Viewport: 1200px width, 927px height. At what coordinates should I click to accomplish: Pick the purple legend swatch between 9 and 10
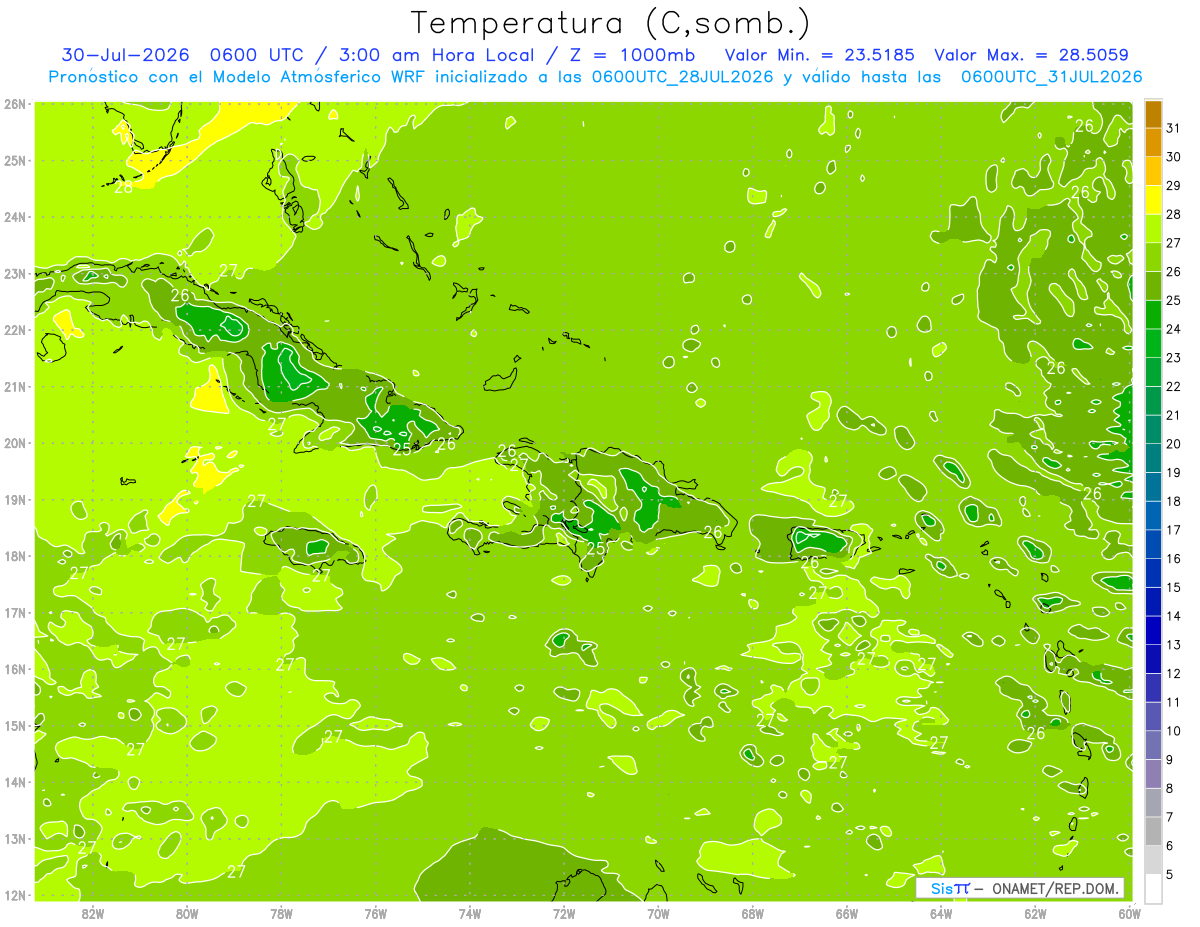pos(1153,745)
